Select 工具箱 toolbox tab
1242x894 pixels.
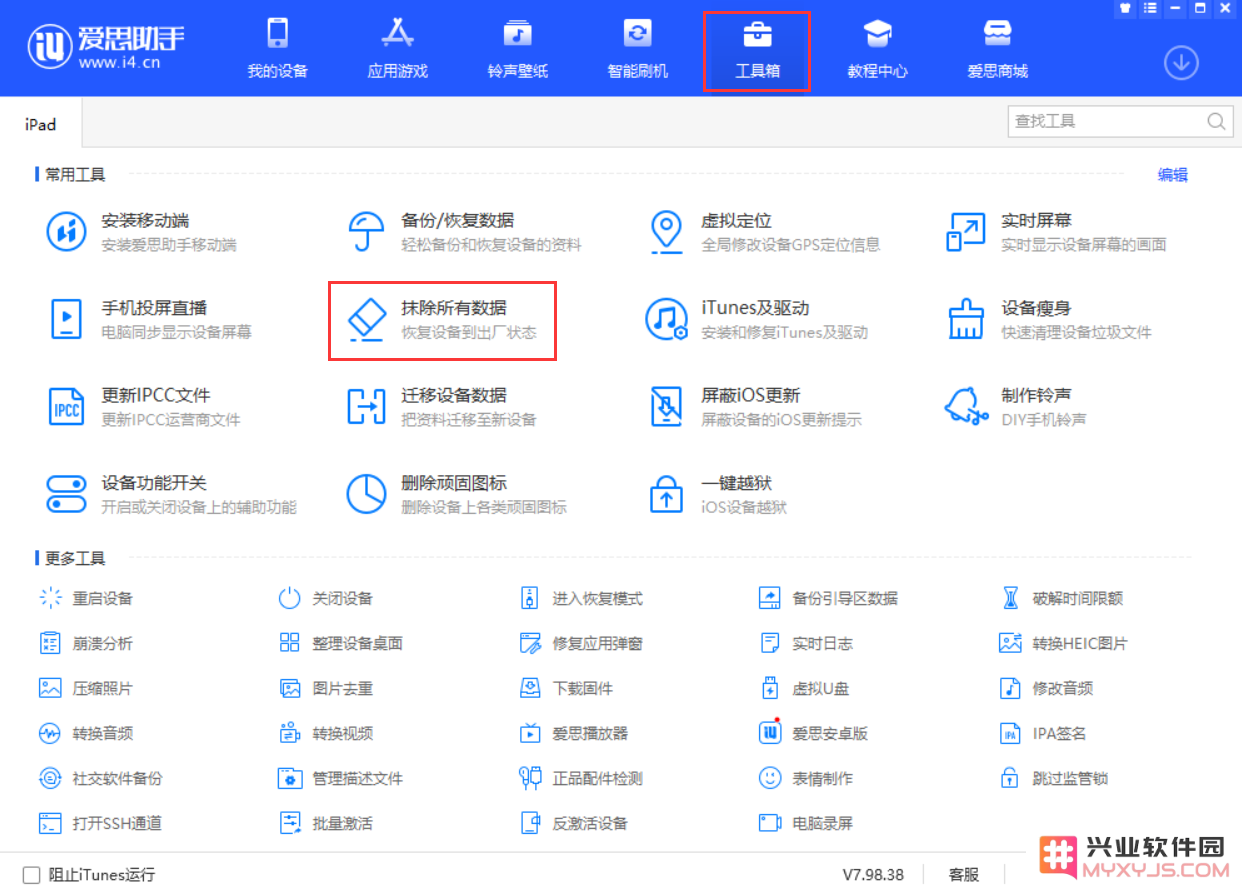pos(757,50)
